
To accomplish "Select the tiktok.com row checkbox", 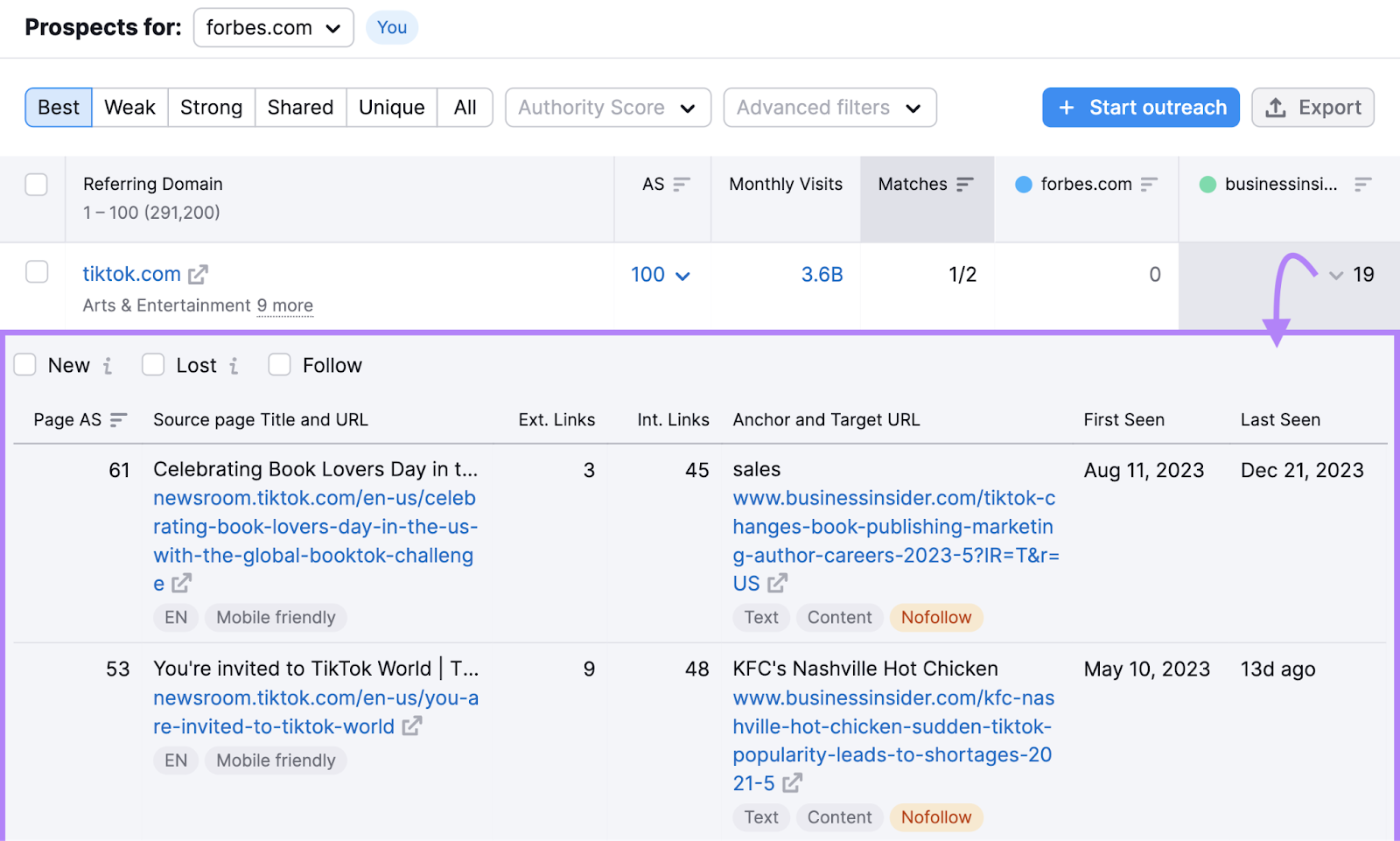I will pos(36,272).
